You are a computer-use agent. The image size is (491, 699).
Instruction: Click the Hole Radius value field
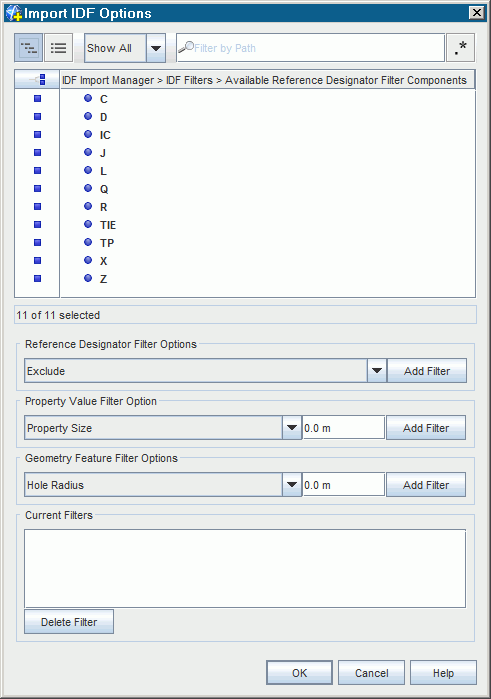(343, 485)
